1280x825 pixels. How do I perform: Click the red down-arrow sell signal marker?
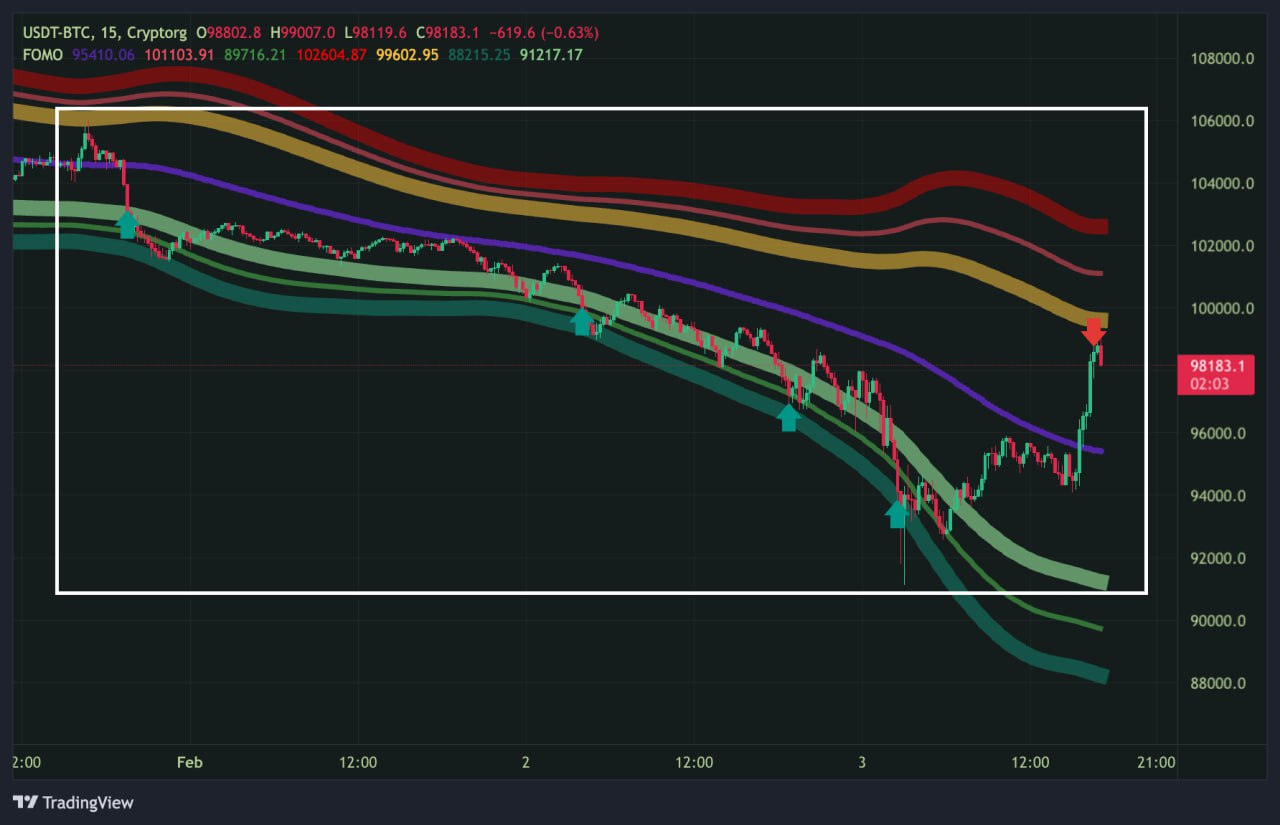(1094, 332)
